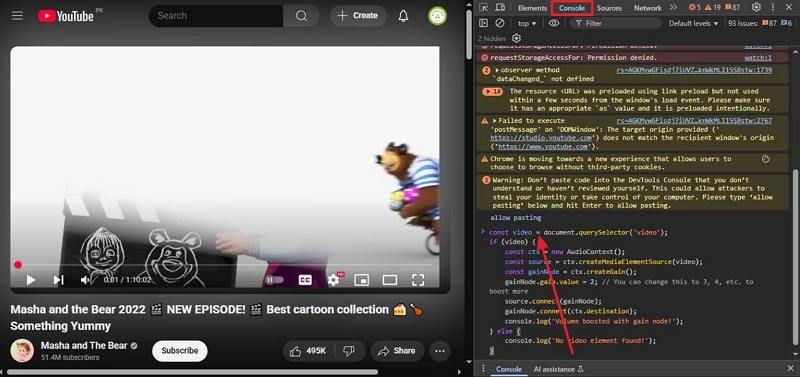Select drawer Console tab
This screenshot has height=377, width=800.
point(509,369)
